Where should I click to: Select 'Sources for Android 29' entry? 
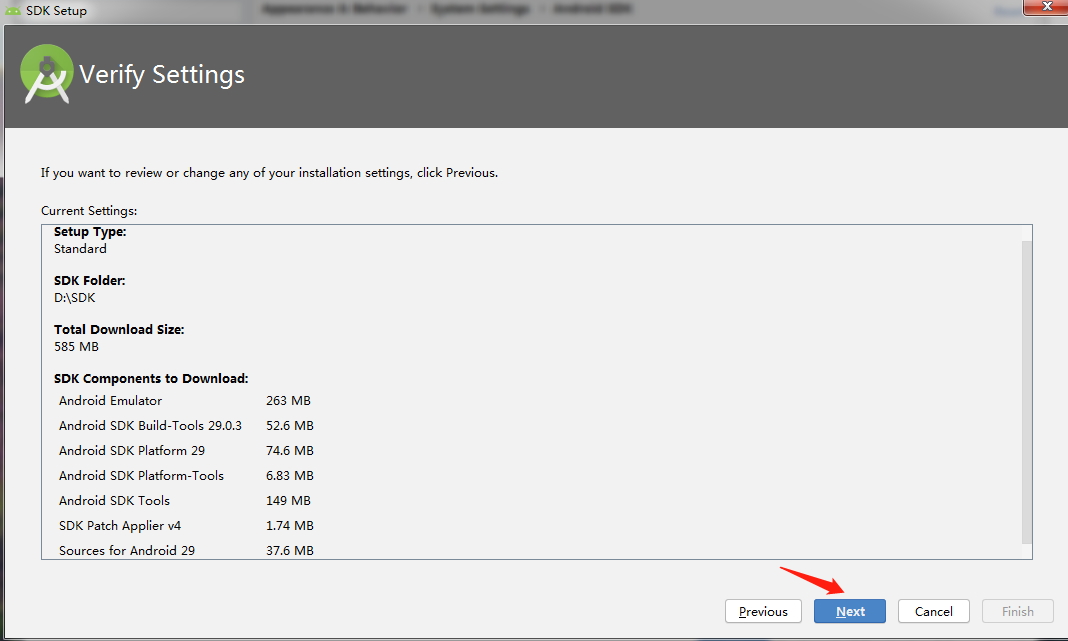127,550
